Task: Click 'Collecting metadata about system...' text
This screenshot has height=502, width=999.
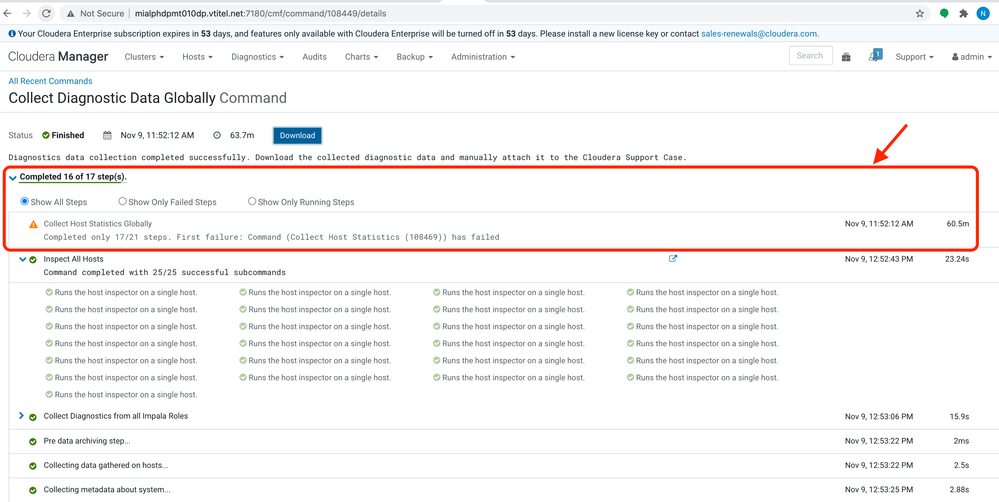Action: [x=106, y=490]
